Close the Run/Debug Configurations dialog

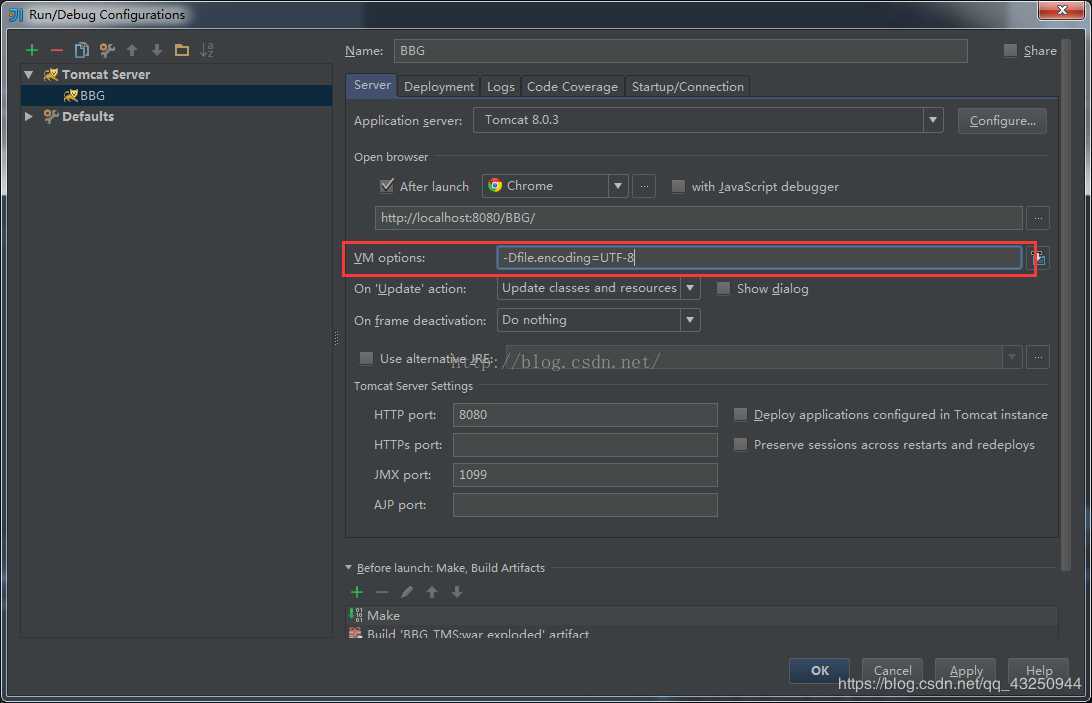click(1061, 10)
